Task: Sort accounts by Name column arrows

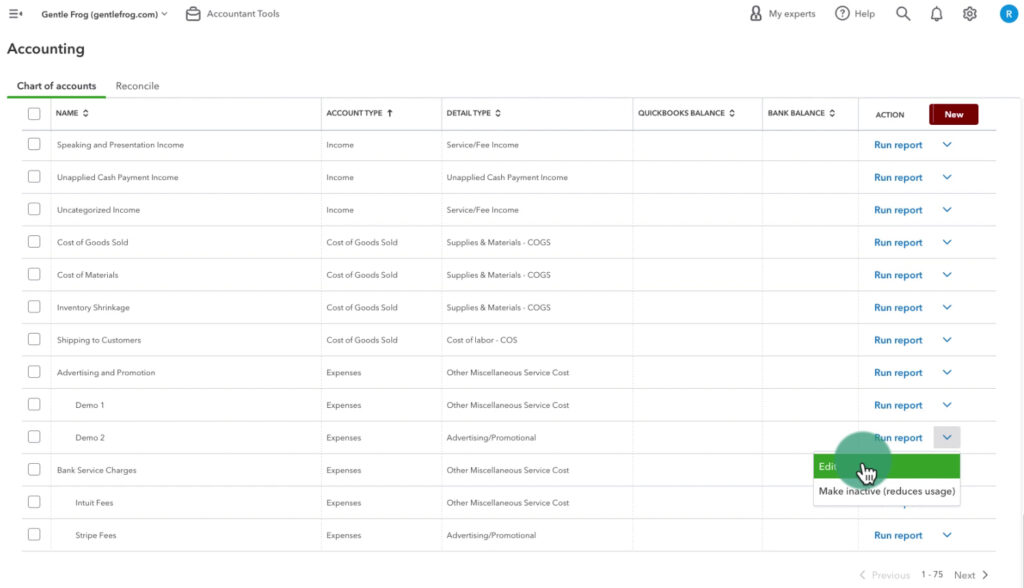Action: click(86, 113)
